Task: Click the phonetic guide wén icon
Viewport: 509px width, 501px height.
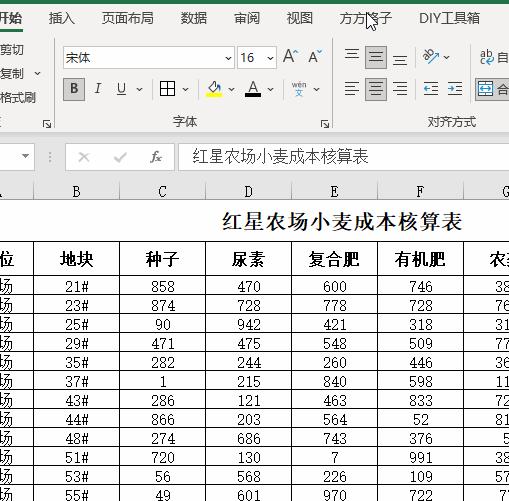Action: pos(299,89)
